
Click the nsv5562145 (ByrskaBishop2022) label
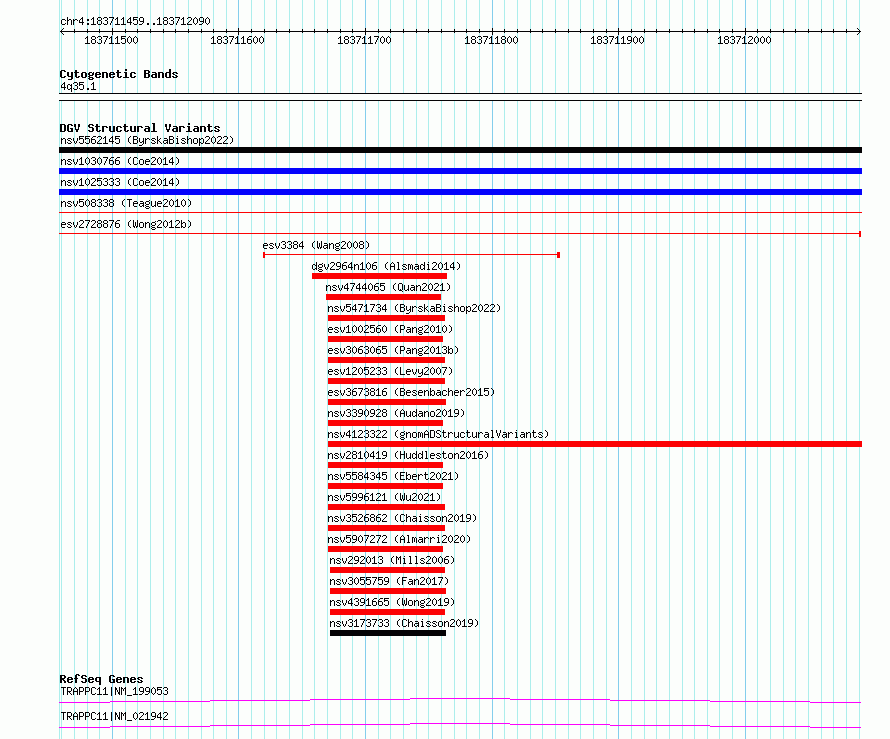[147, 140]
